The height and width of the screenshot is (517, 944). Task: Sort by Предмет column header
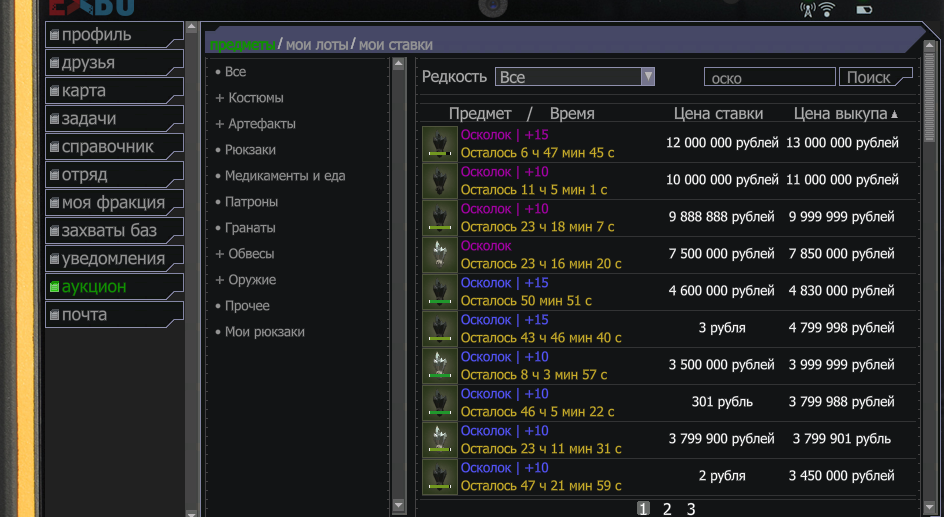[480, 114]
